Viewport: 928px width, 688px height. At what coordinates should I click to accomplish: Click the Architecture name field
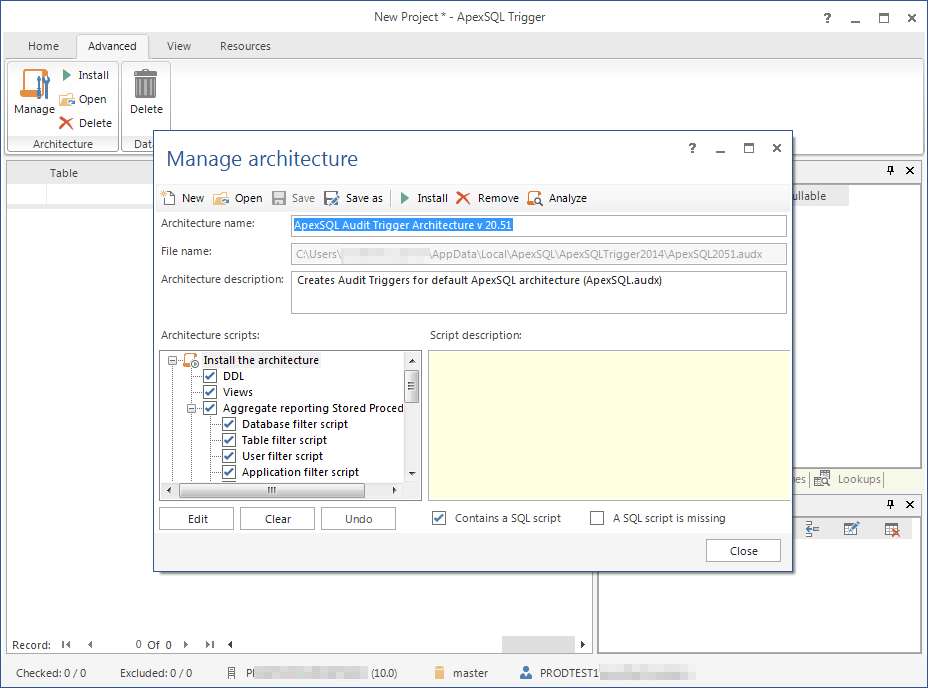[x=539, y=226]
